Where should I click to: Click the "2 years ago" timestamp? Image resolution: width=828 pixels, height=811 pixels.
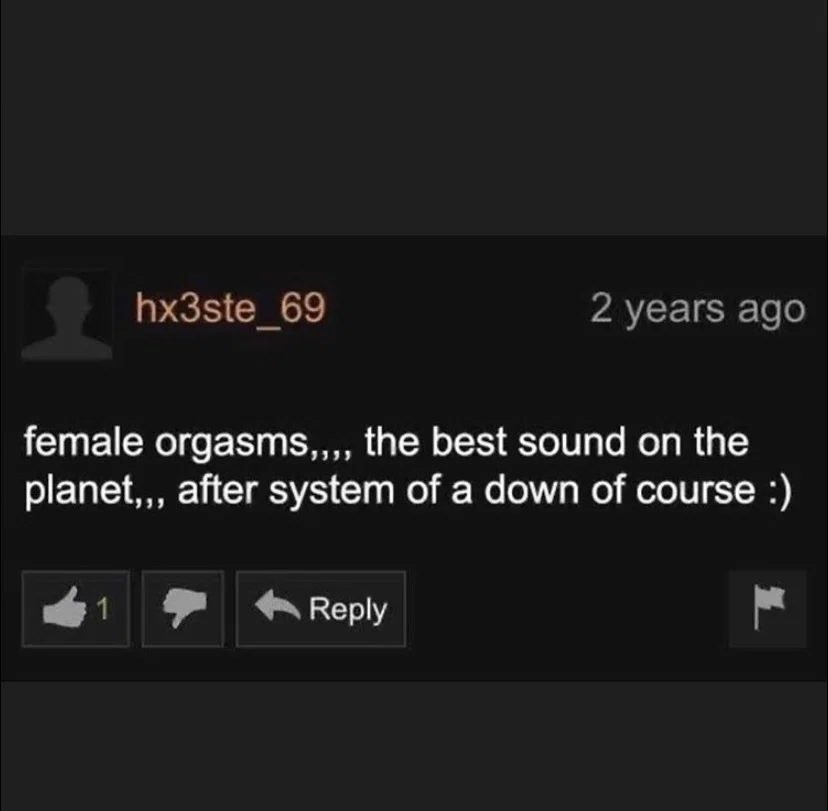pos(697,309)
